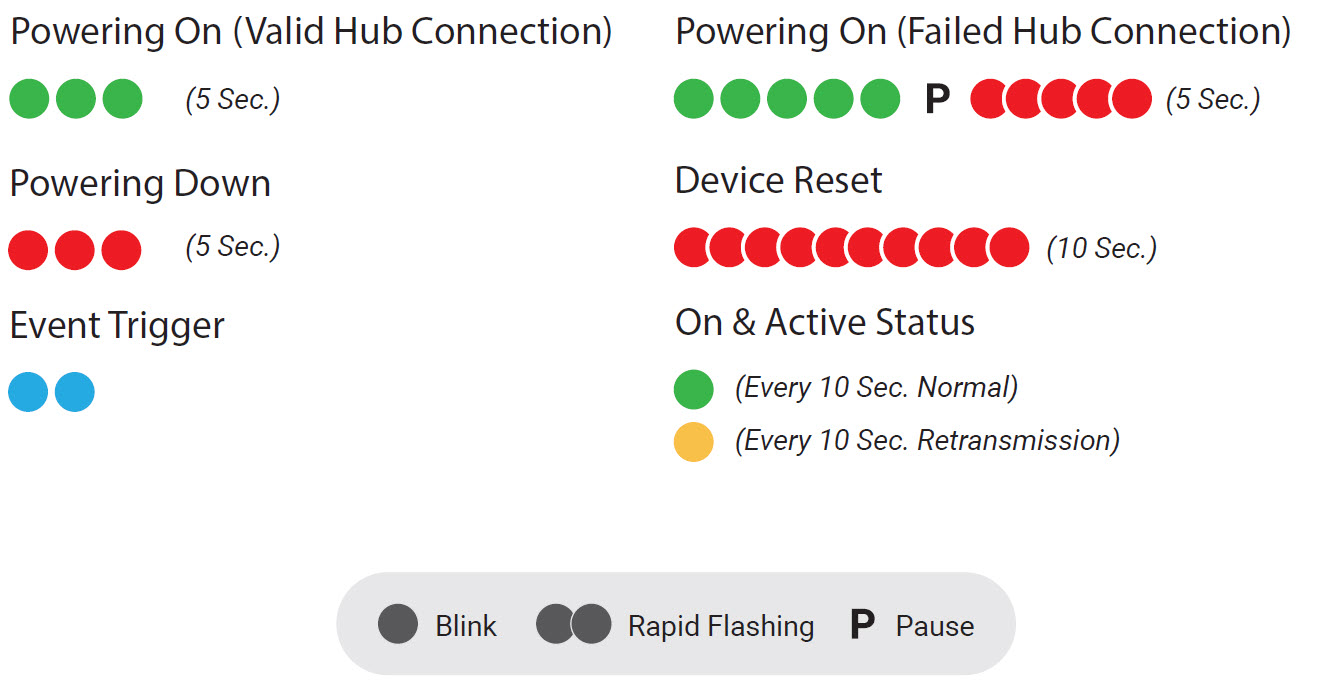Click the Rapid Flashing legend label
This screenshot has width=1319, height=688.
point(721,626)
